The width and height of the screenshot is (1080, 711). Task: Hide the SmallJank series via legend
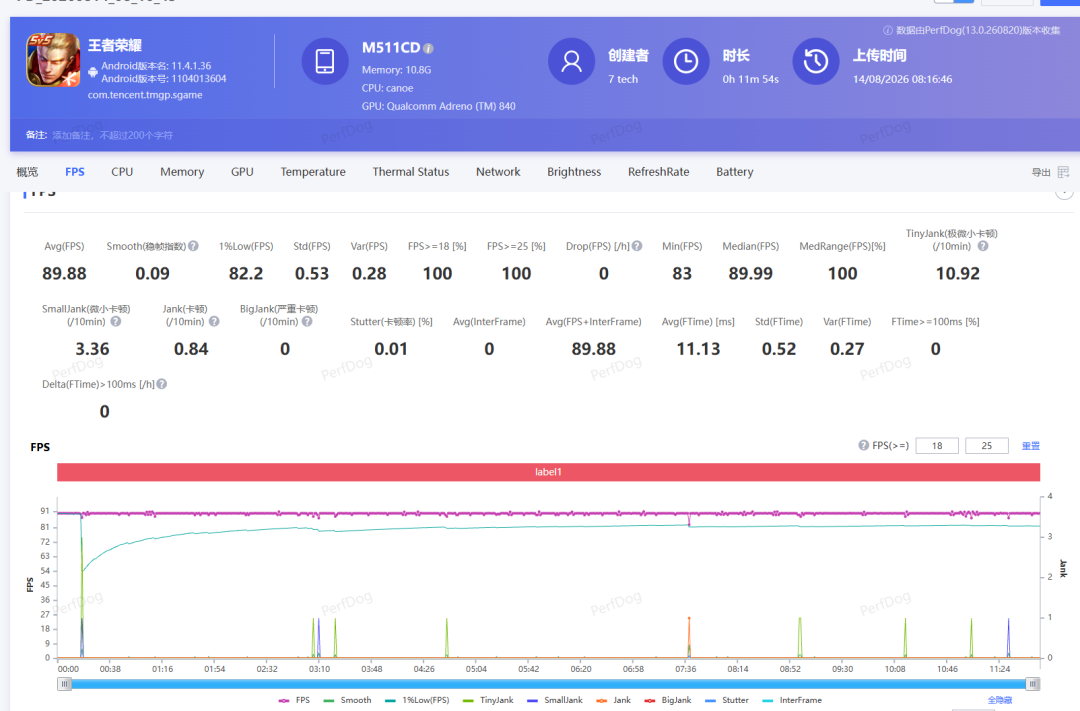click(x=554, y=700)
